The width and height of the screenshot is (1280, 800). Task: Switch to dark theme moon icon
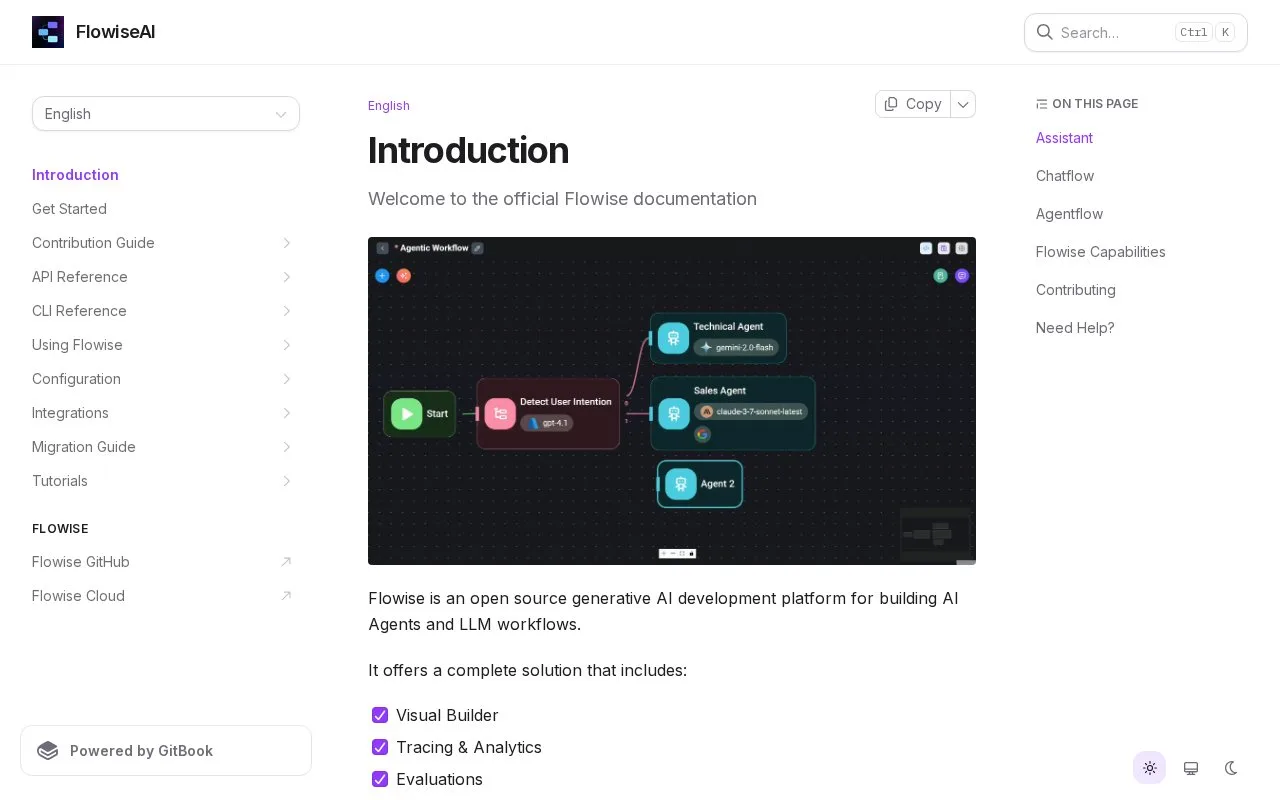1232,768
